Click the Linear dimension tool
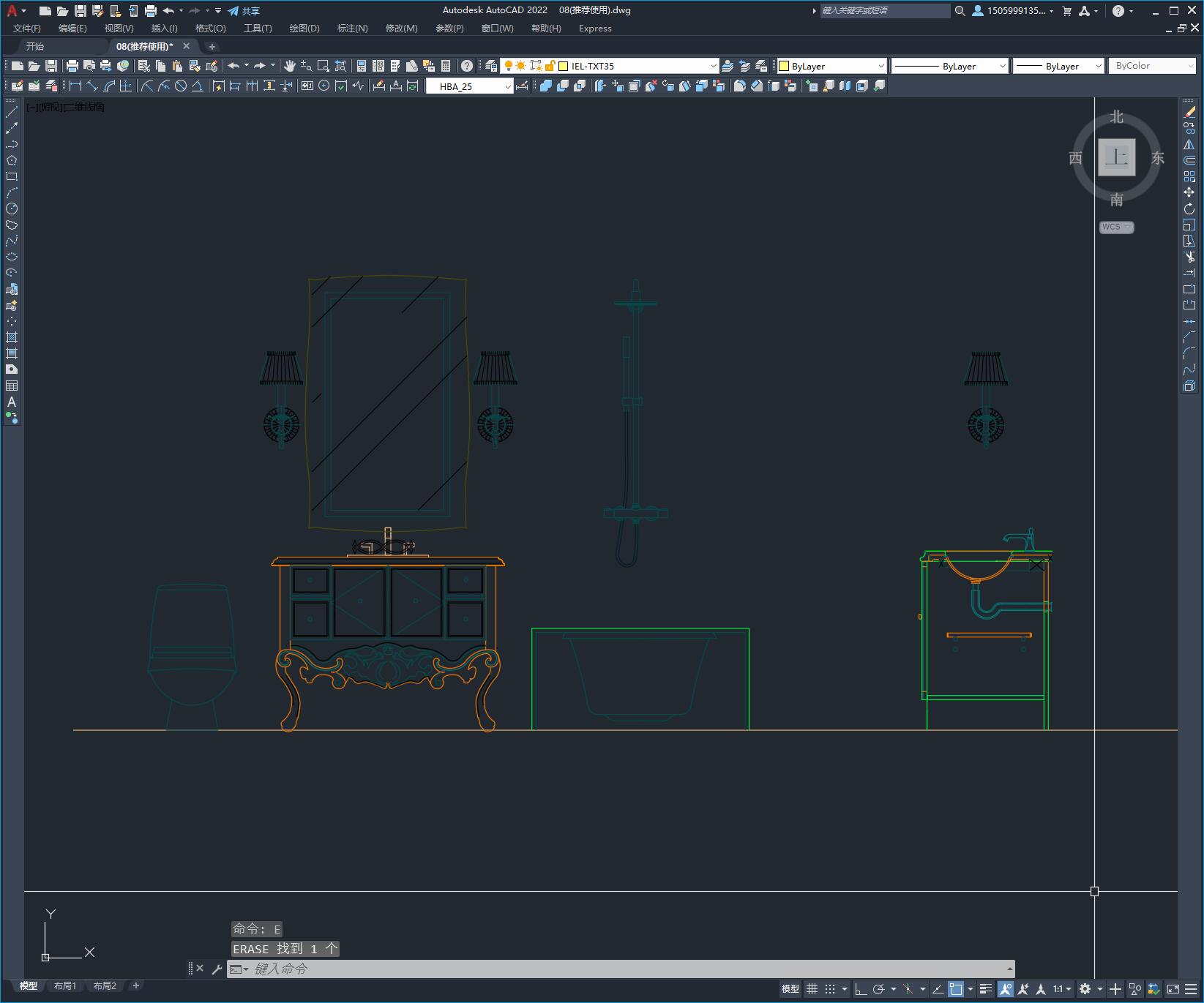Image resolution: width=1204 pixels, height=1003 pixels. coord(75,86)
